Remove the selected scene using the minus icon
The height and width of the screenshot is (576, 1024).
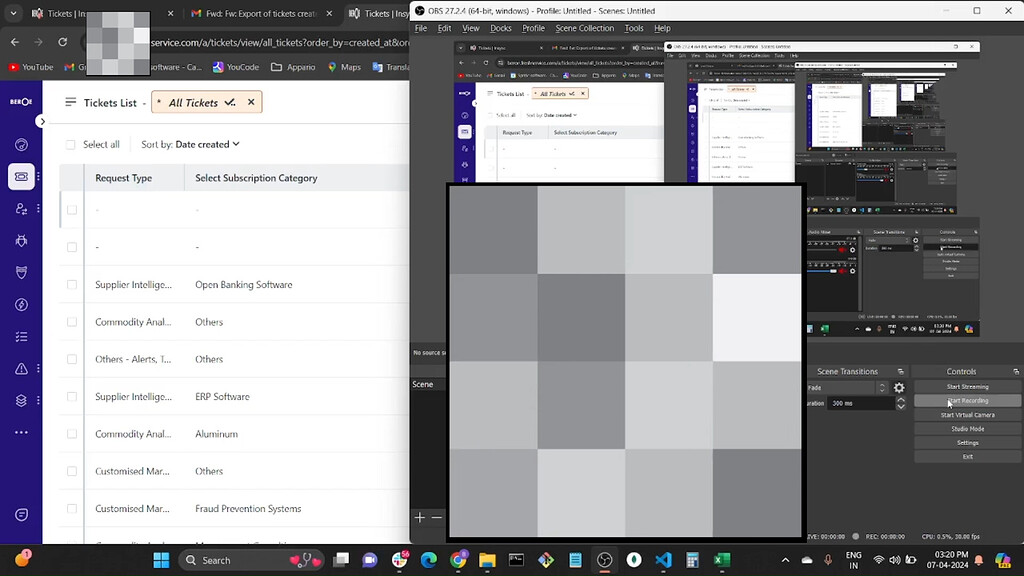(437, 518)
